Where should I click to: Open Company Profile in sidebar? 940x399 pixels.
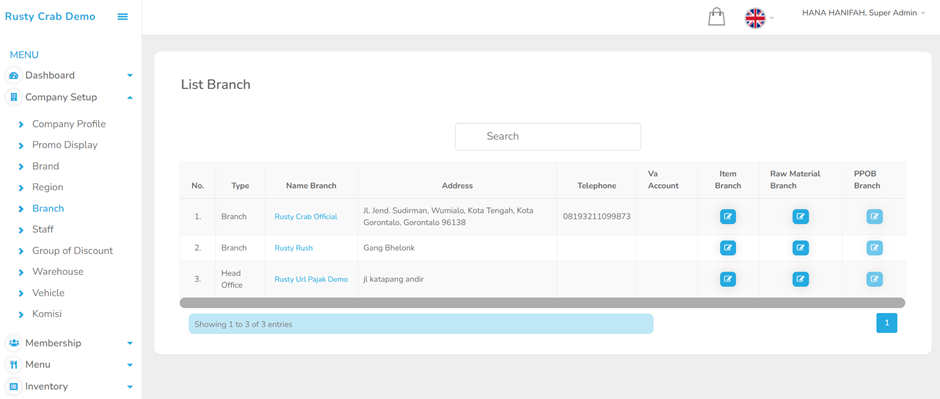[69, 124]
